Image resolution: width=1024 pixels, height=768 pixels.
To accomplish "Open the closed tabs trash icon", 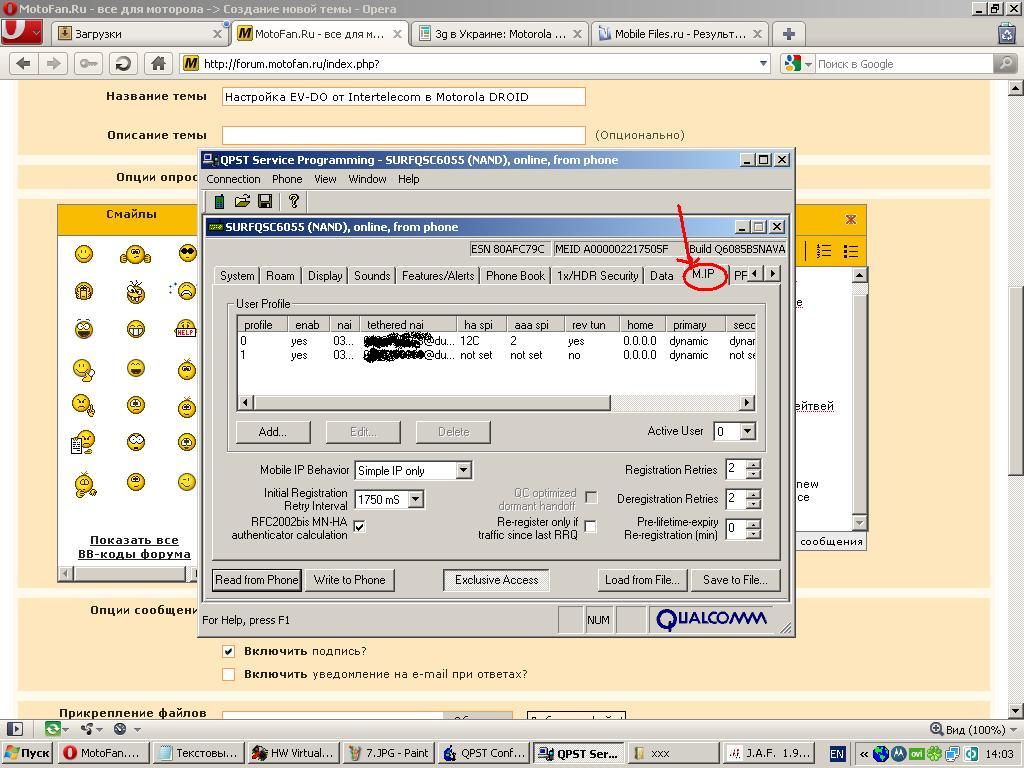I will pos(1007,33).
